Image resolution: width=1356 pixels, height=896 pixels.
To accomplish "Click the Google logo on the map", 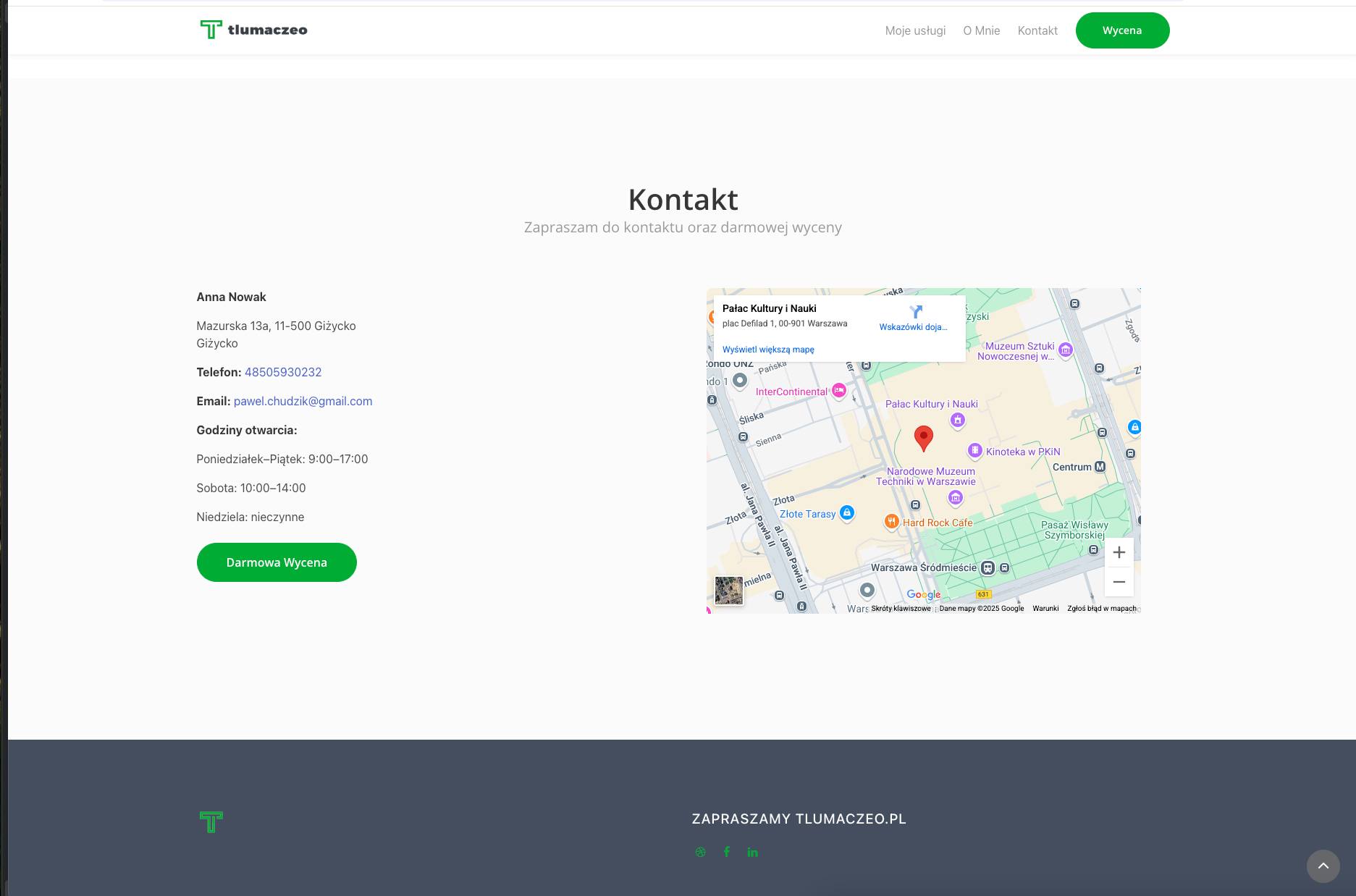I will [x=923, y=595].
